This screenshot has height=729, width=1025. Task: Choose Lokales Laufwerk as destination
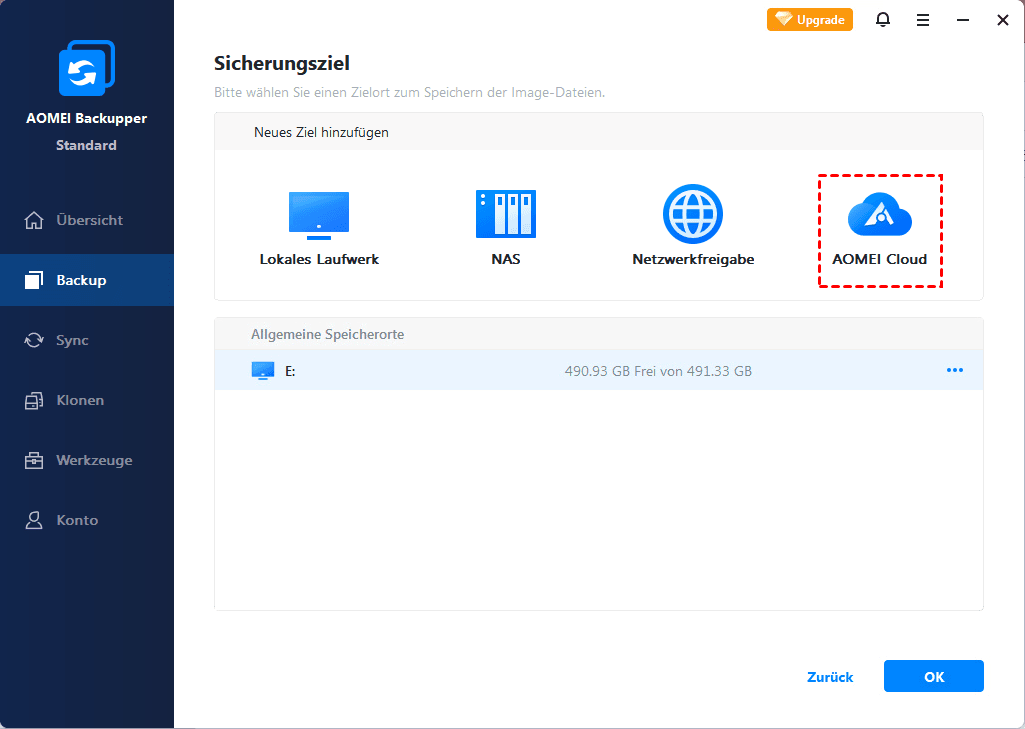tap(319, 229)
